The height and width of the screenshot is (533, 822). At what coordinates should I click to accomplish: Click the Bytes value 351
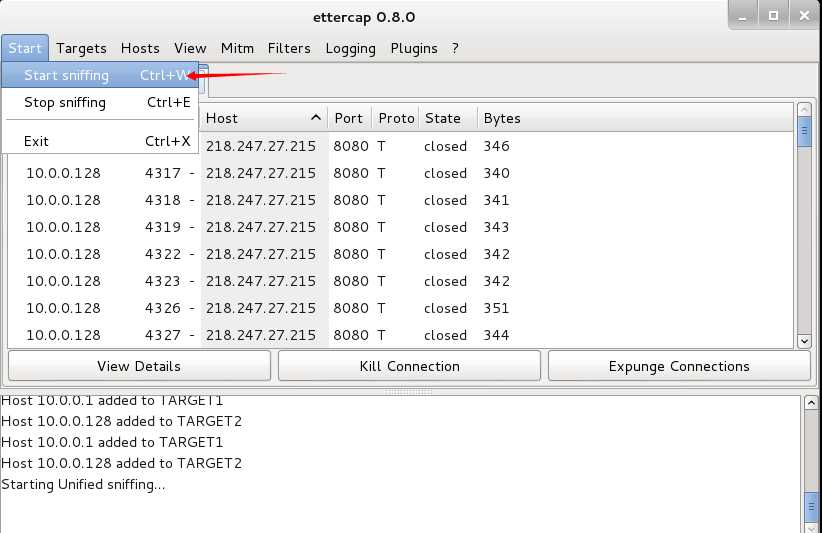click(x=496, y=308)
